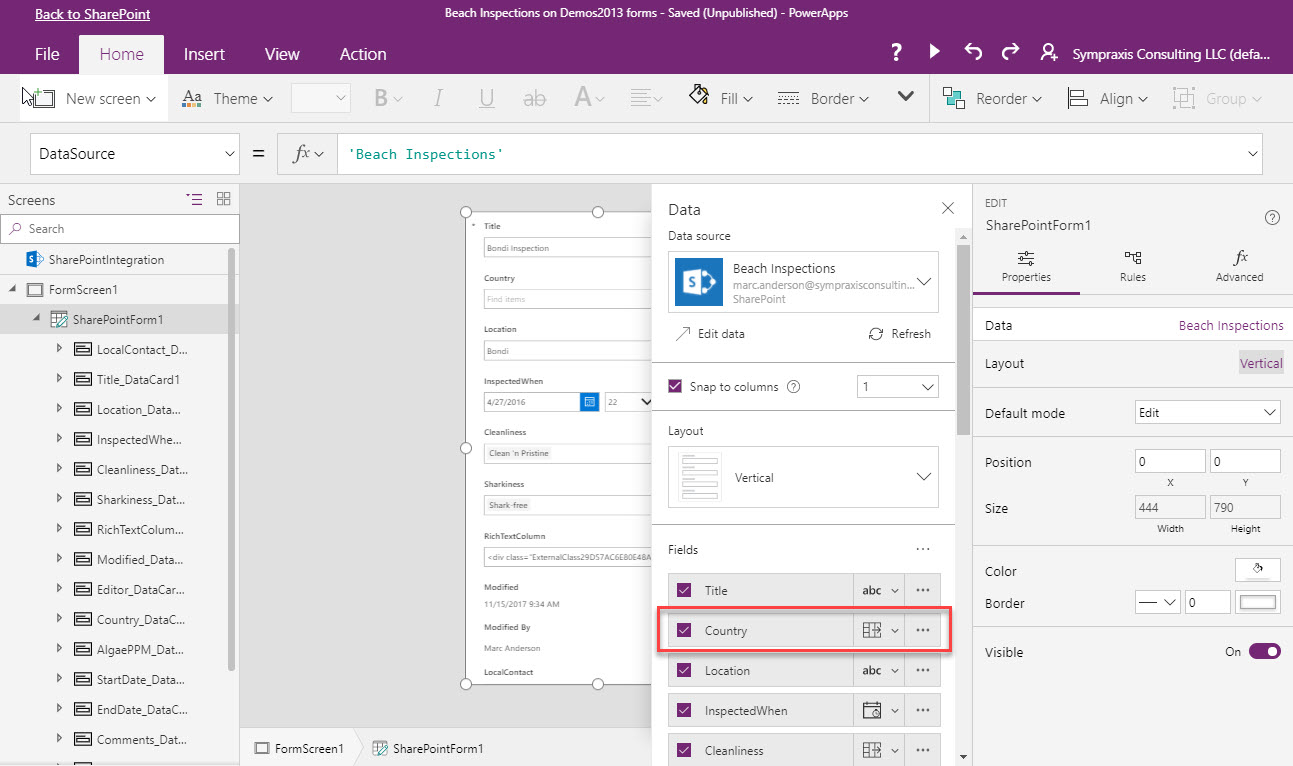The image size is (1293, 766).
Task: Click the Beach Inspections data link
Action: click(1231, 325)
